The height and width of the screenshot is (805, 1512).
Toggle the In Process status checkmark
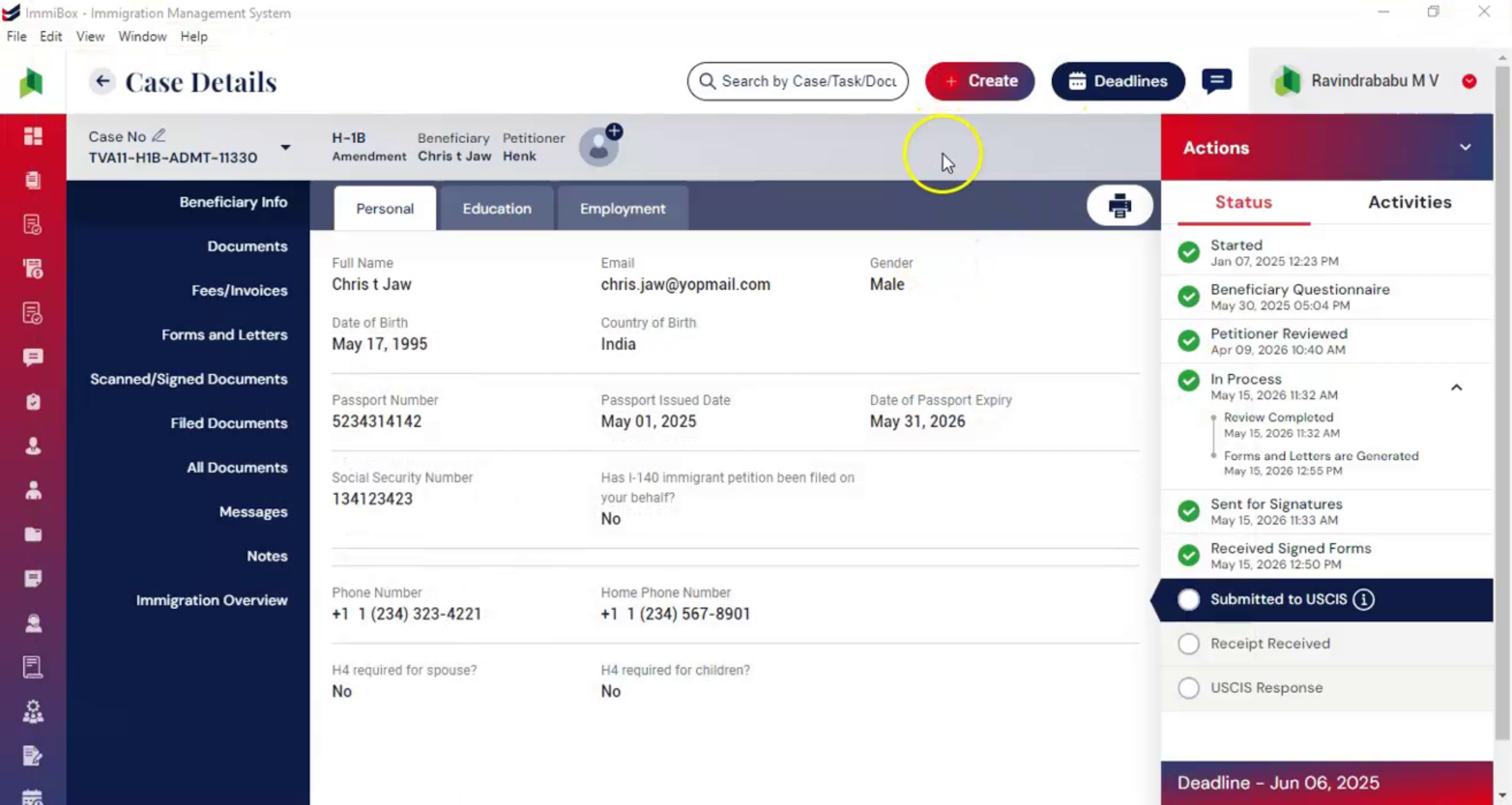[1189, 380]
